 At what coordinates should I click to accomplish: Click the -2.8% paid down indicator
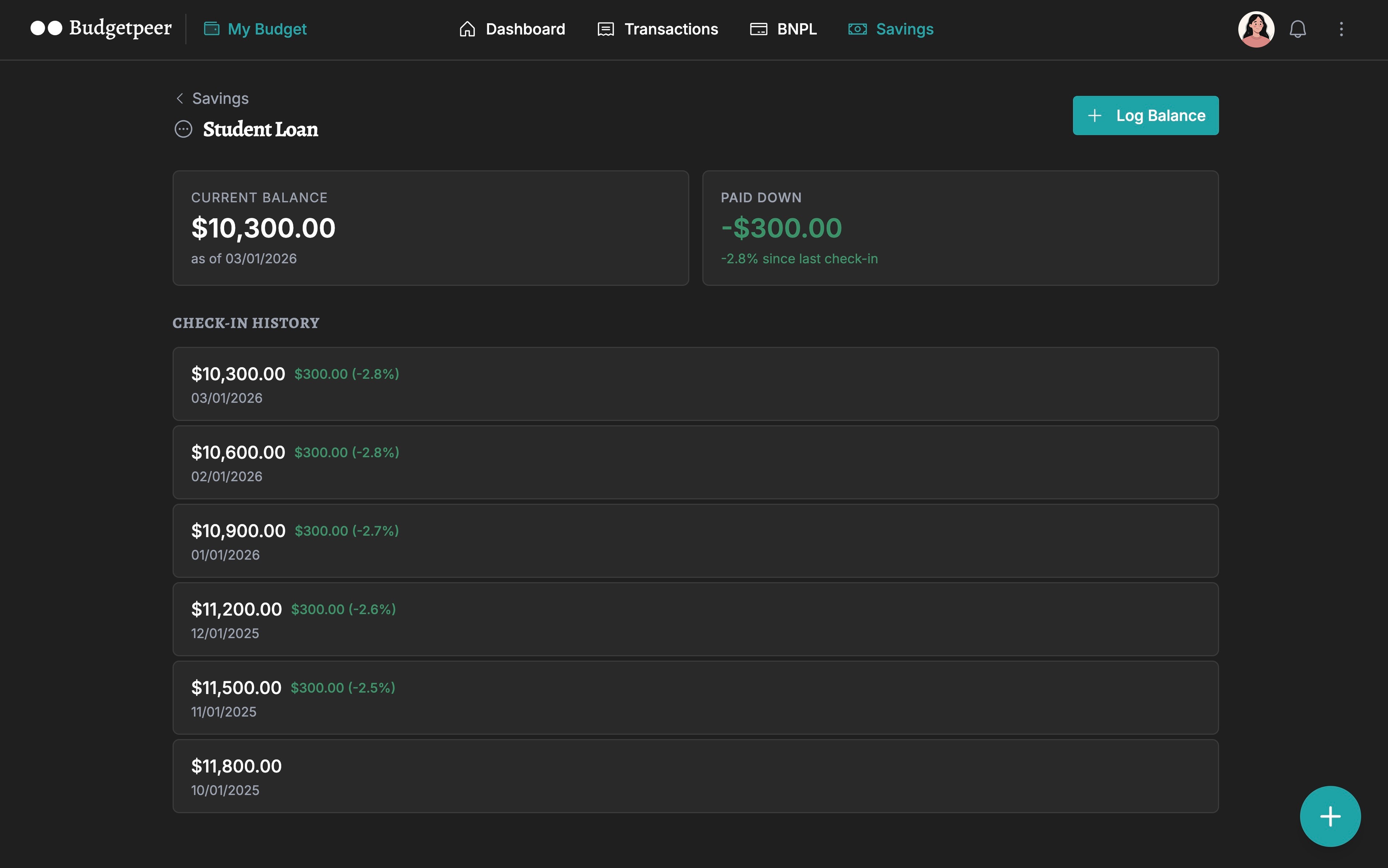[799, 258]
